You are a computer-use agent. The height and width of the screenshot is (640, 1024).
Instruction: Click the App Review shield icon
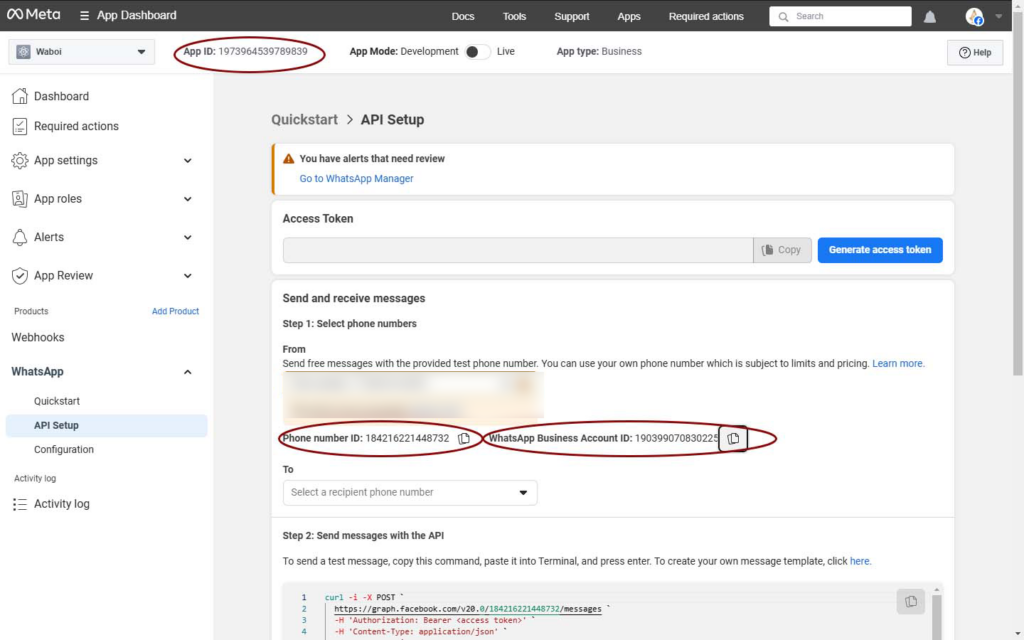[x=20, y=276]
